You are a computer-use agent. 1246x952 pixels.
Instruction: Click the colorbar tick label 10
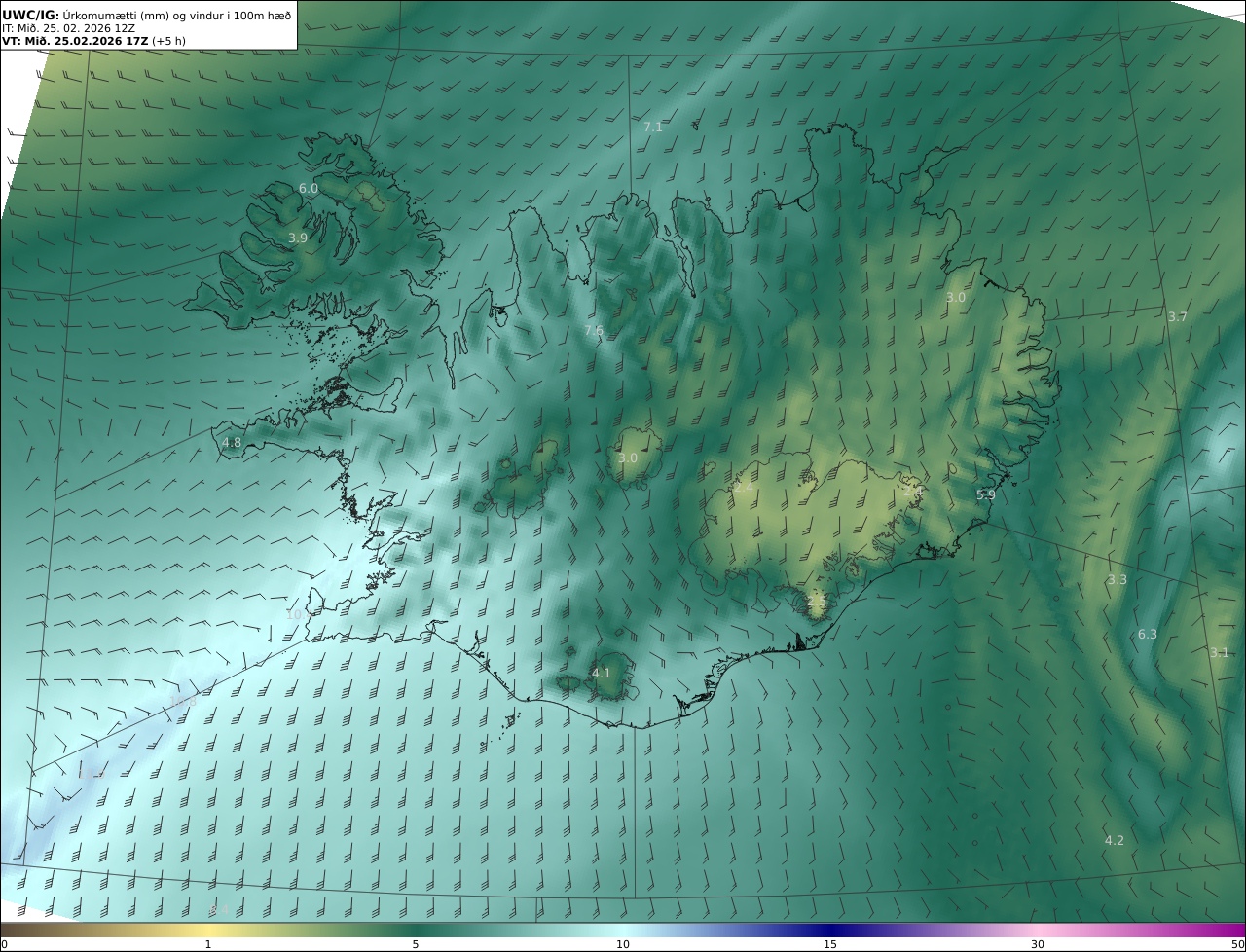[623, 944]
